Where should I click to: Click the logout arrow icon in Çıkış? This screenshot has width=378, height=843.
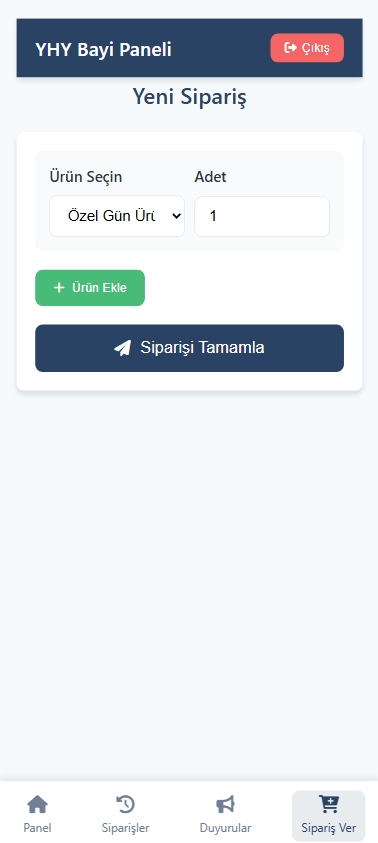click(x=291, y=48)
